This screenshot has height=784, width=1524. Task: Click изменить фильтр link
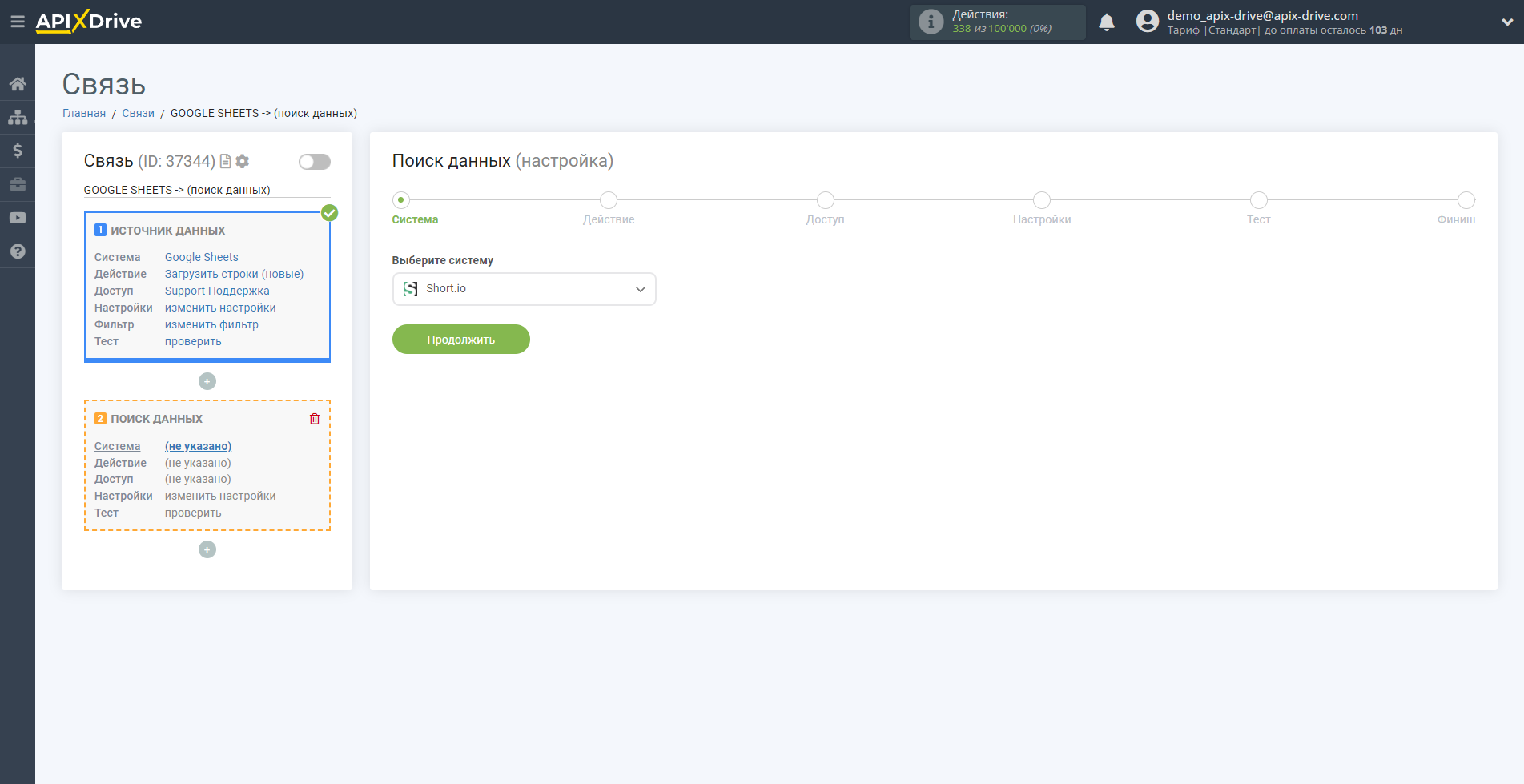[x=211, y=324]
